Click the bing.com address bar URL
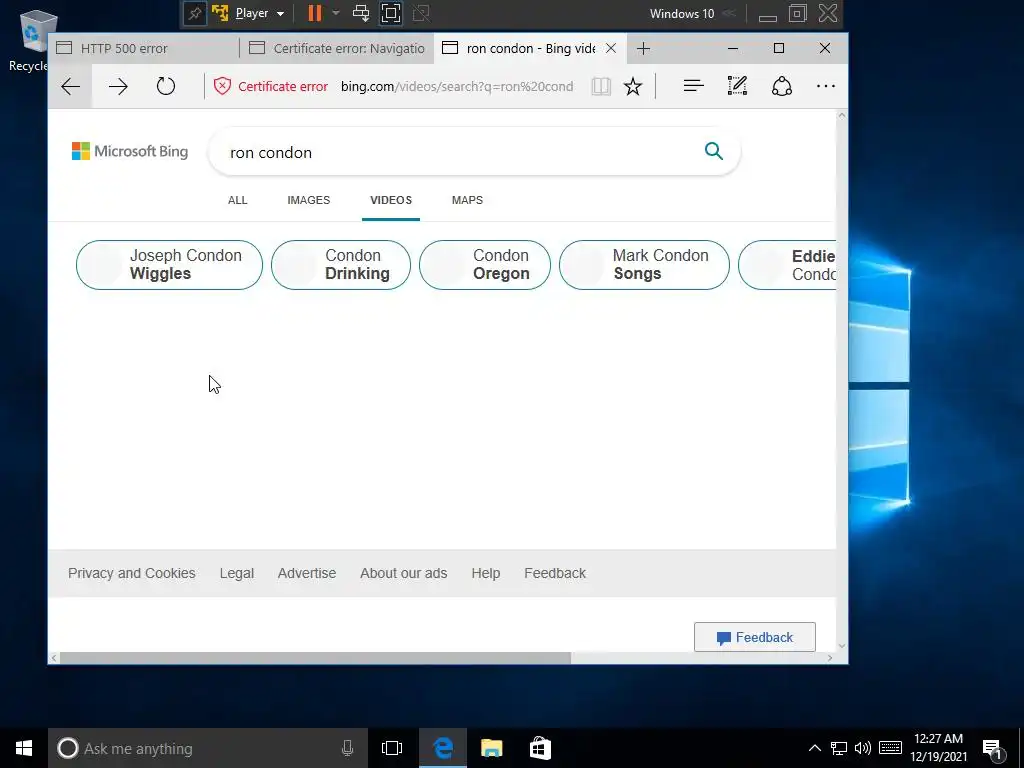This screenshot has width=1024, height=768. [x=457, y=86]
